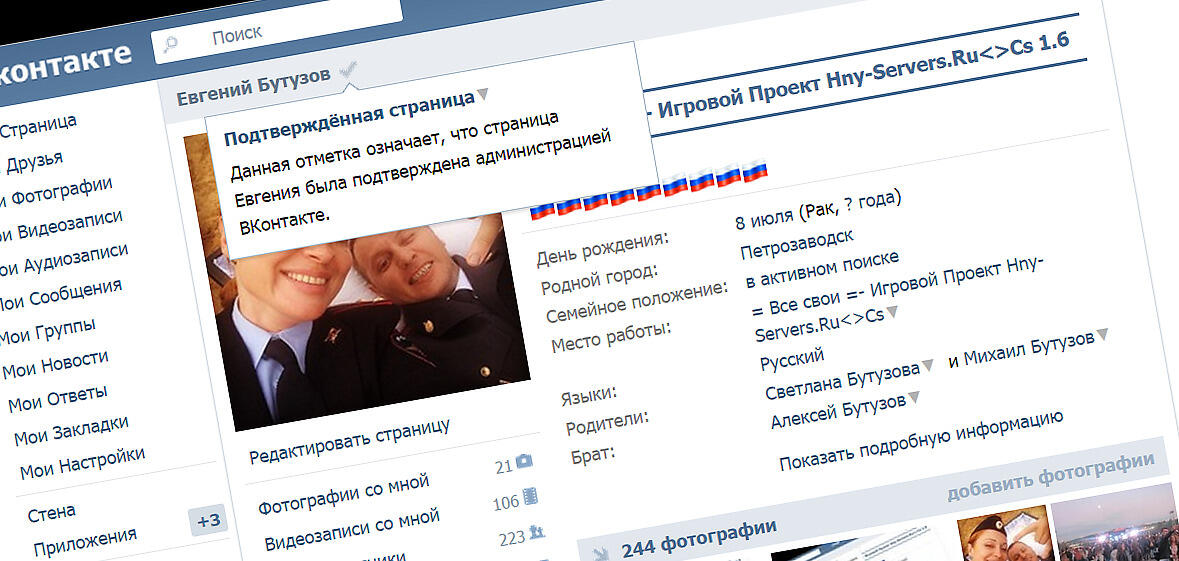Open Фотографии in the left menu

[62, 195]
